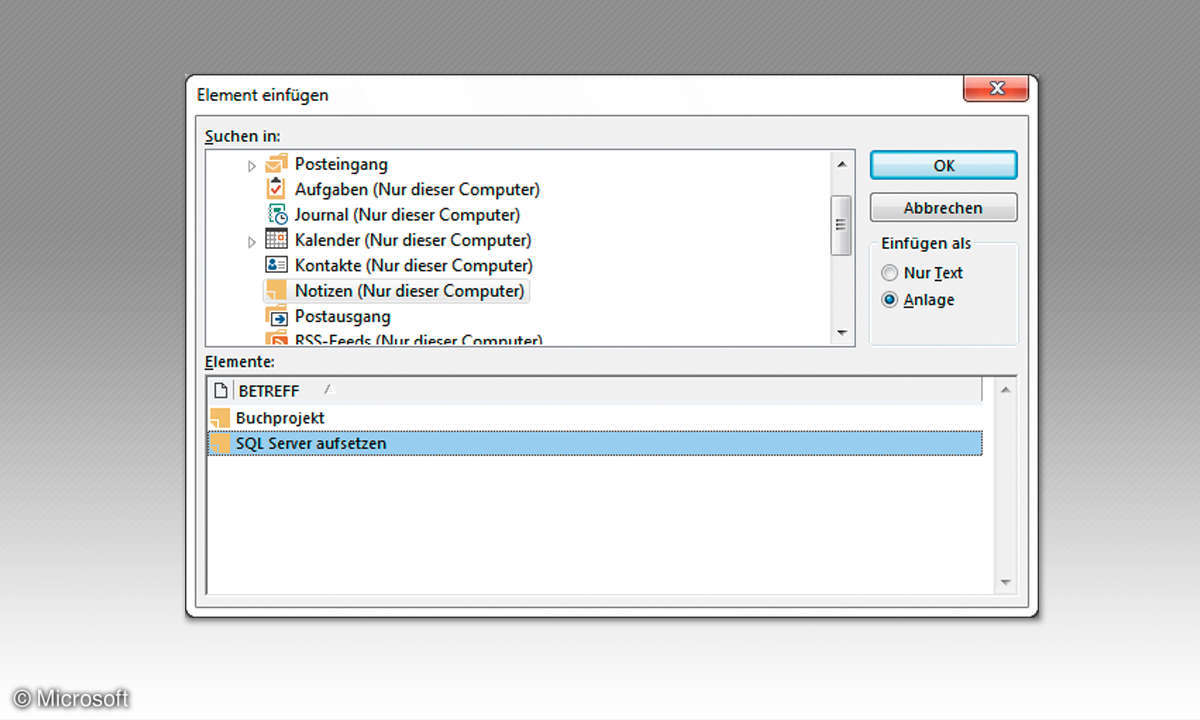The width and height of the screenshot is (1200, 720).
Task: Click the Posteingang folder icon
Action: tap(276, 164)
